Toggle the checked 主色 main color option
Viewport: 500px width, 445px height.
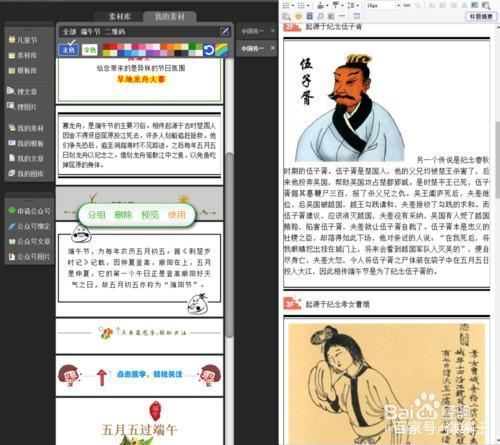68,49
